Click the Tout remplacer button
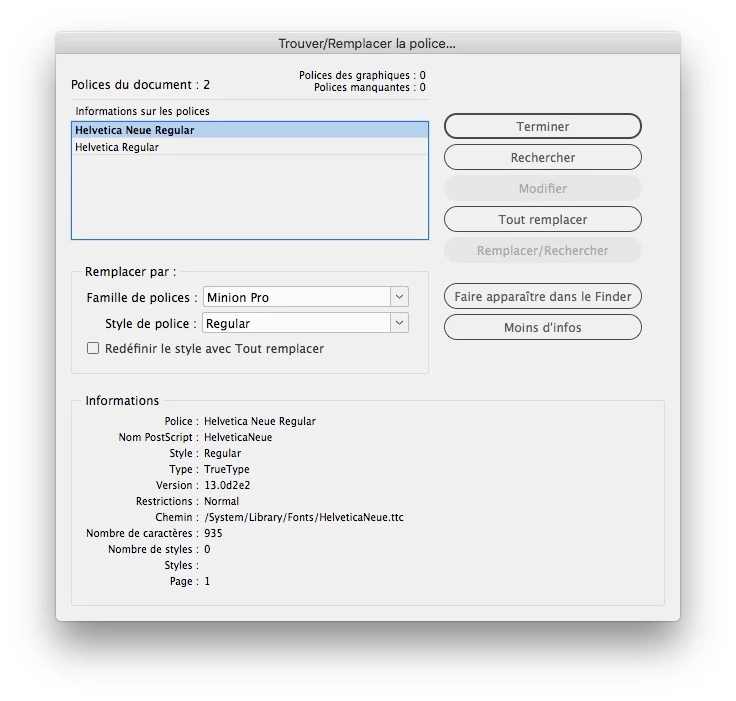 pos(543,219)
